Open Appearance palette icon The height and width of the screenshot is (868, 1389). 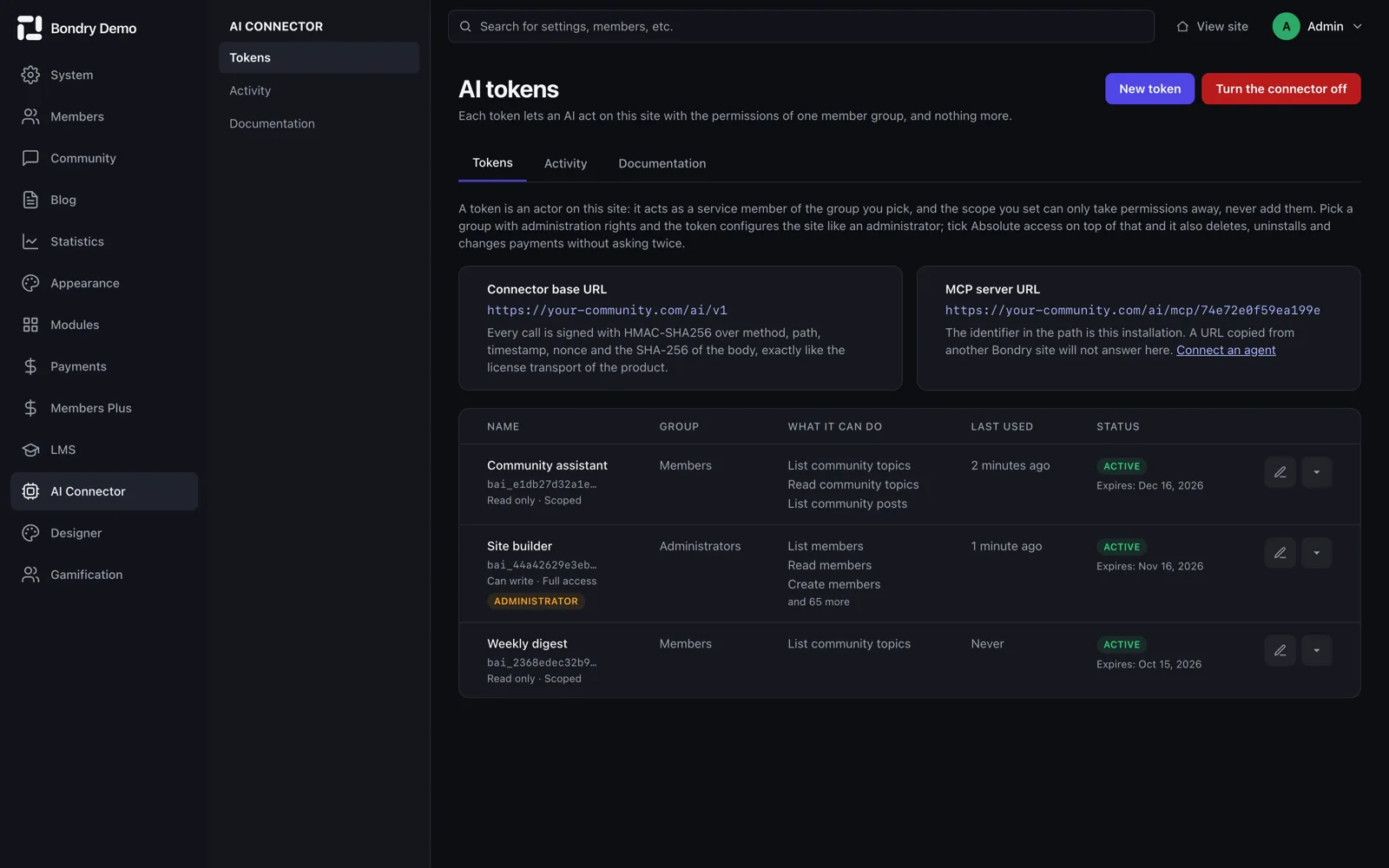[30, 283]
